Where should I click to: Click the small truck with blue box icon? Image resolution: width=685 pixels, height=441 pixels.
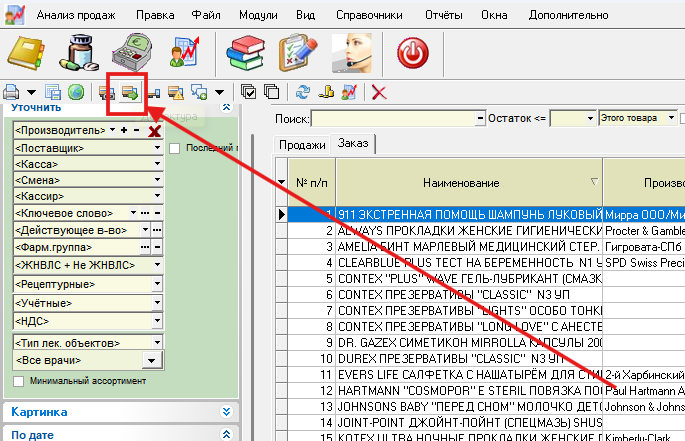(x=153, y=93)
